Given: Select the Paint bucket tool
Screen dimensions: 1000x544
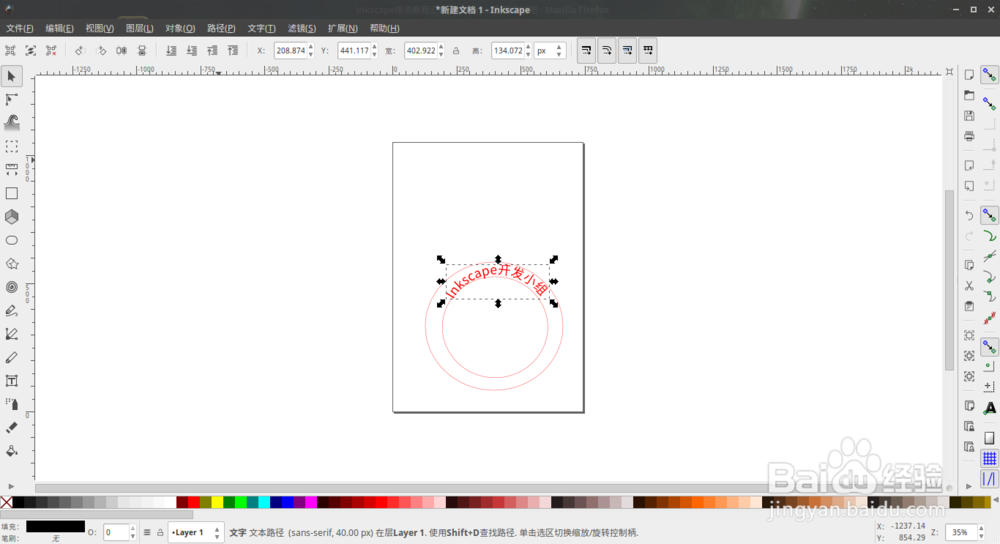Looking at the screenshot, I should coord(11,451).
